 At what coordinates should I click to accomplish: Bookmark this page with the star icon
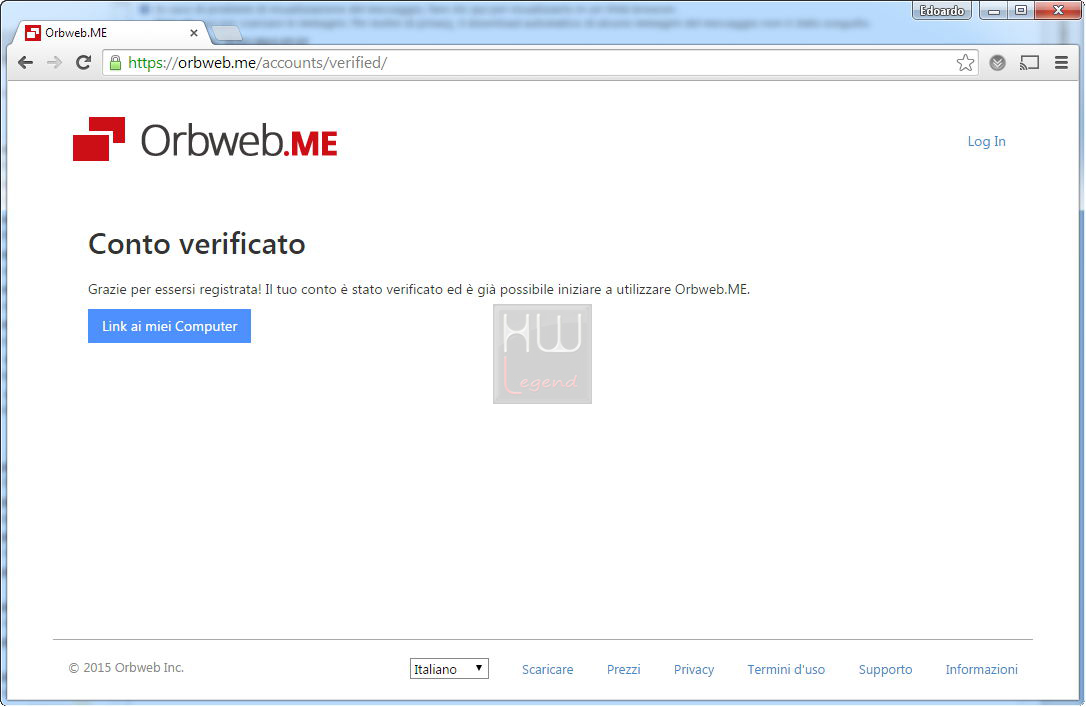pyautogui.click(x=965, y=63)
